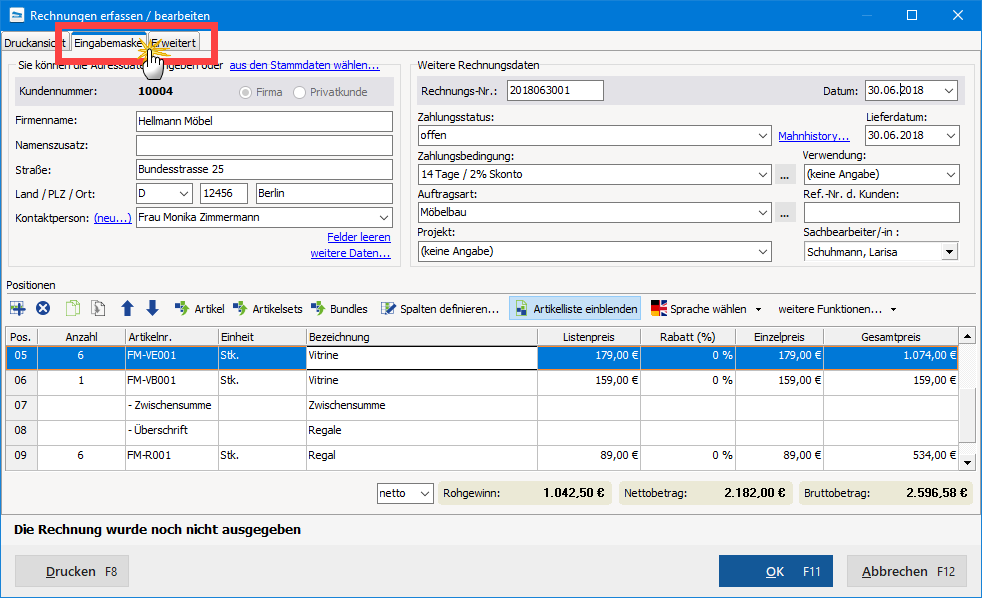
Task: Click Vitrine description in row 05
Action: (421, 356)
